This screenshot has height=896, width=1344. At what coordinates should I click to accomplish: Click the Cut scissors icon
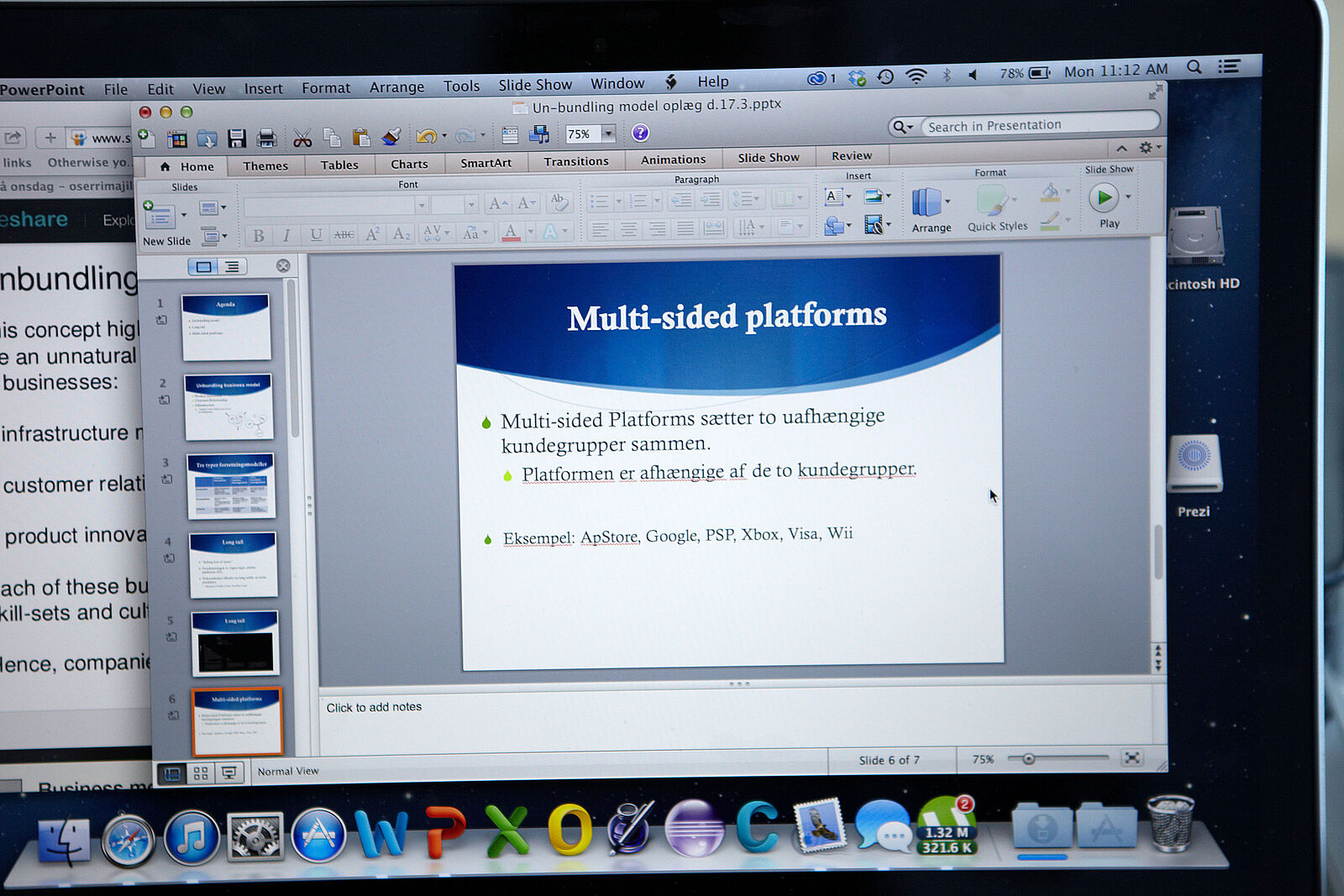point(302,138)
